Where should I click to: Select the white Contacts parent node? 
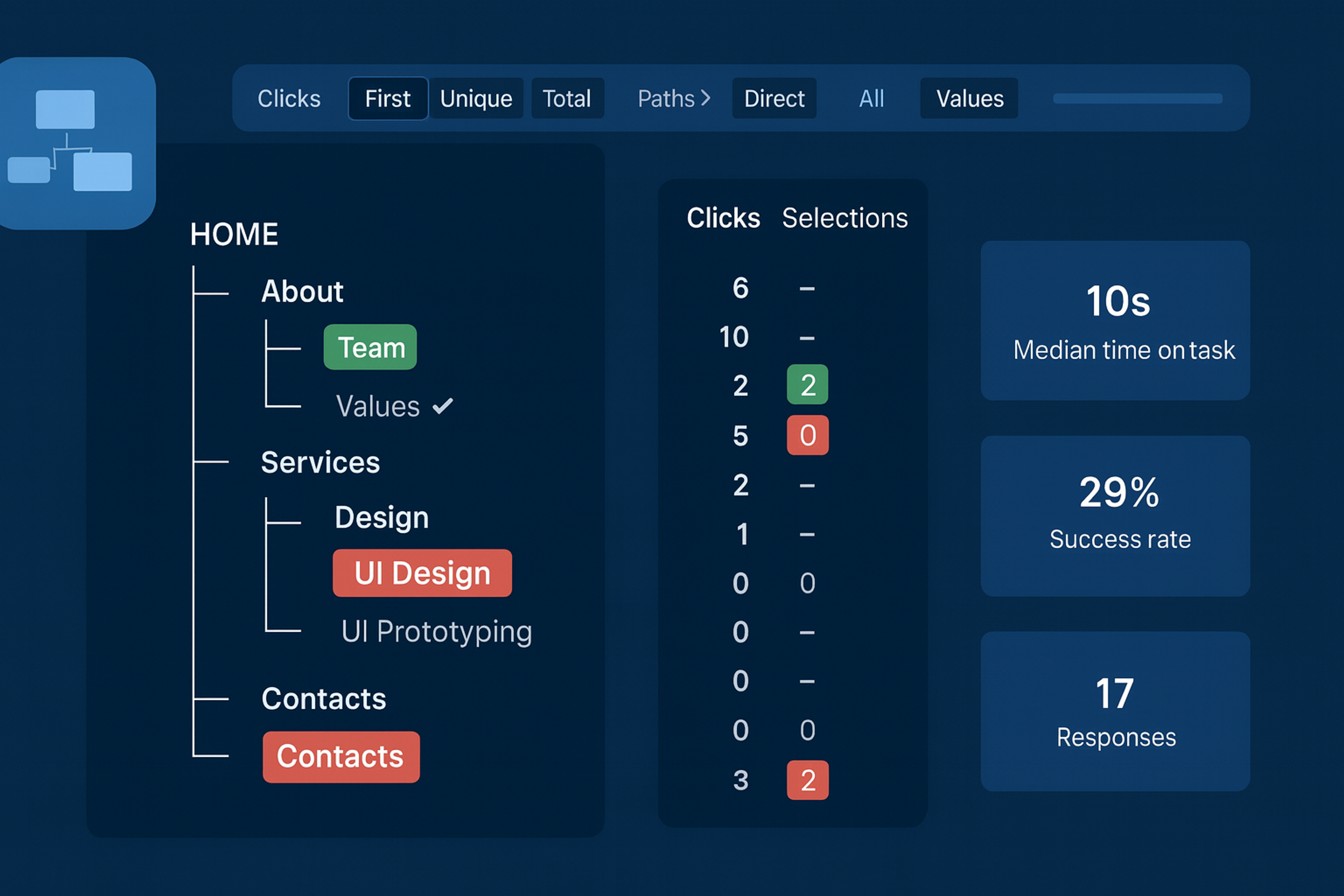coord(324,699)
